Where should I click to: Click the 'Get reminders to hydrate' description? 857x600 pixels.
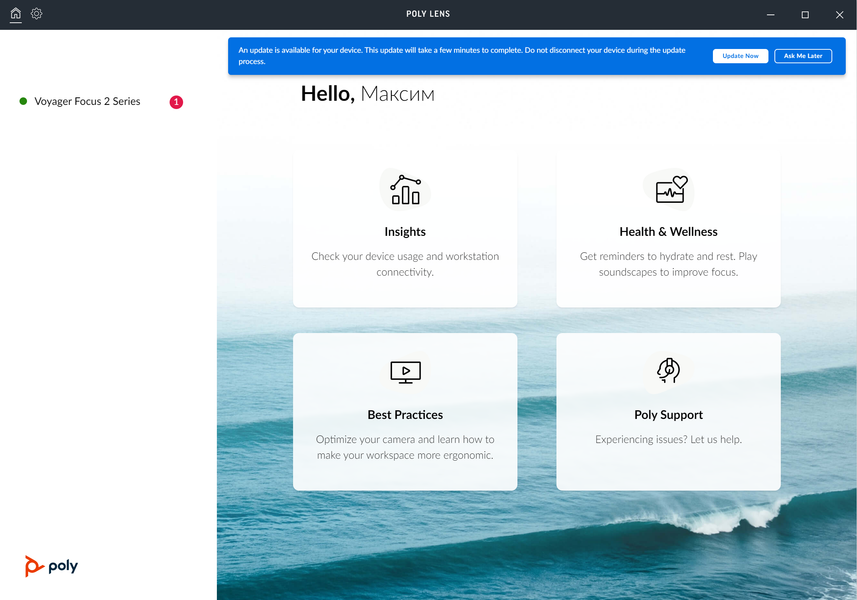click(x=668, y=264)
